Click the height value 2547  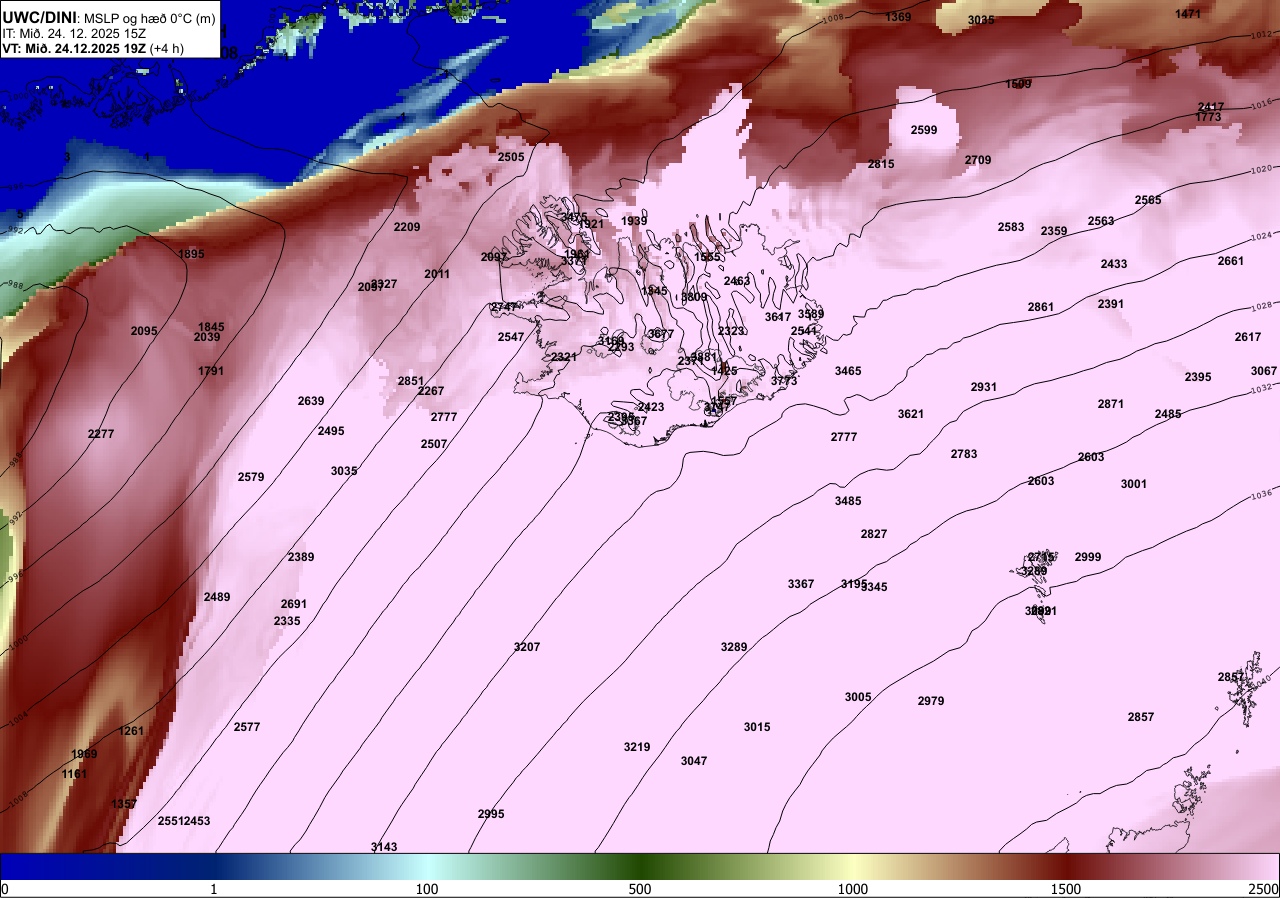[x=511, y=337]
